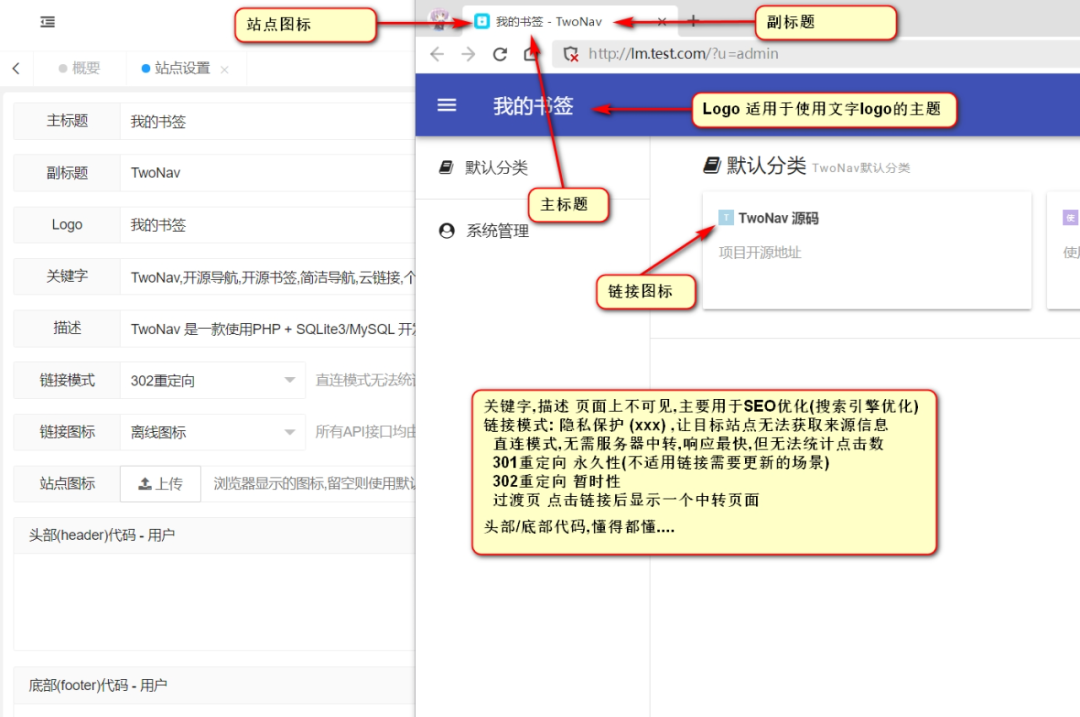
Task: Expand the 链接图标 dropdown showing 离线图标
Action: click(x=212, y=432)
